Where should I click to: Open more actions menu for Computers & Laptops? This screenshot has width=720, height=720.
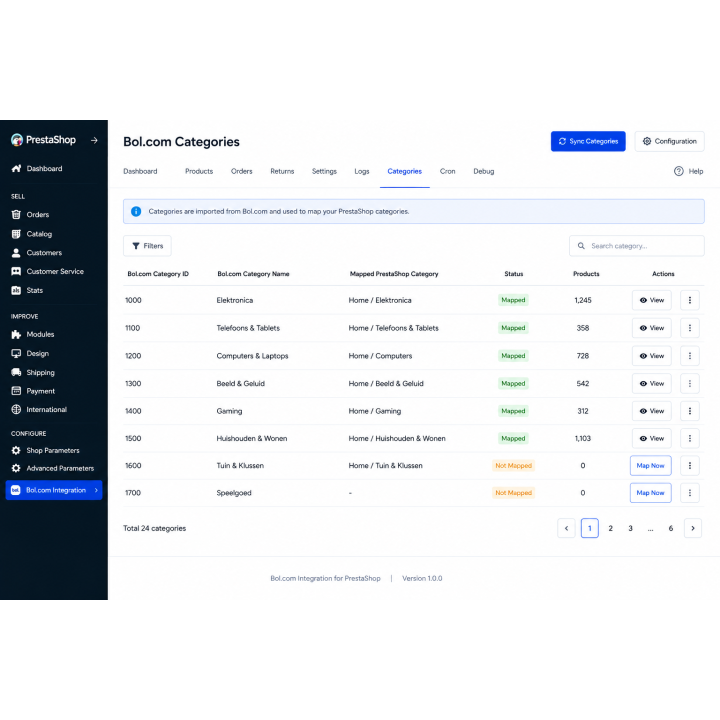pos(690,356)
